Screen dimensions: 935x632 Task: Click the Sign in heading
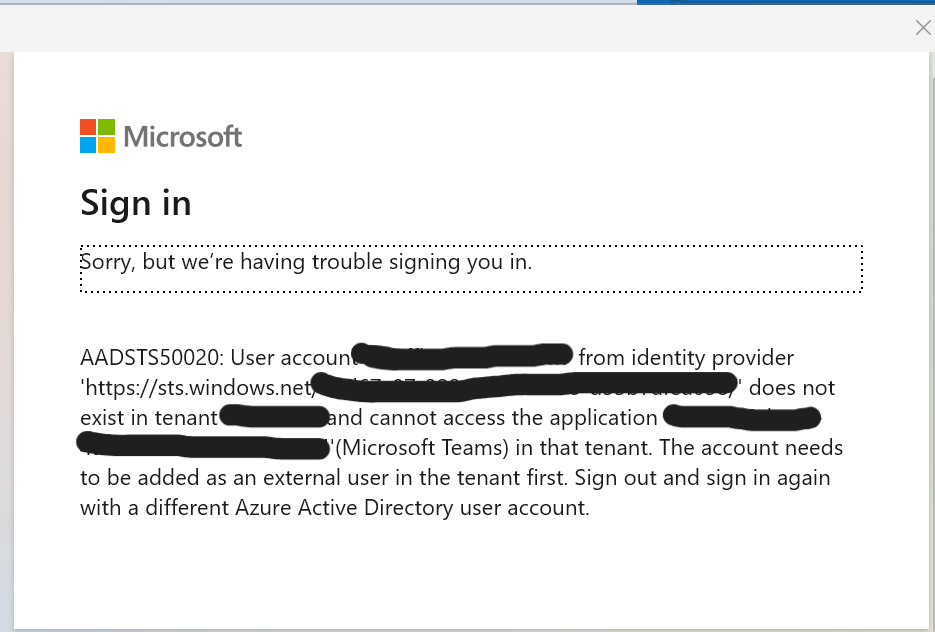click(135, 204)
